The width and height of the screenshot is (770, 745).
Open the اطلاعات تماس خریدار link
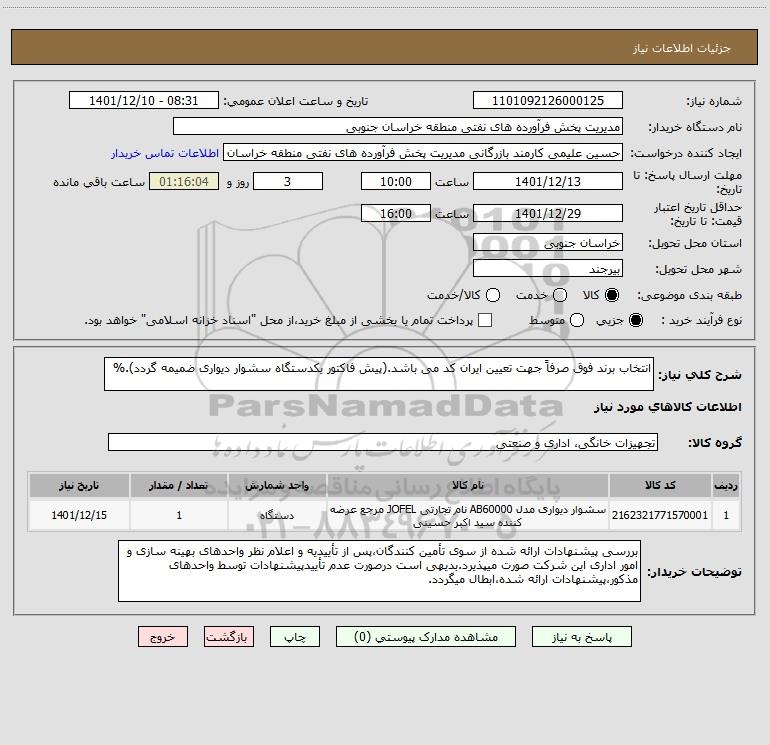tap(165, 153)
